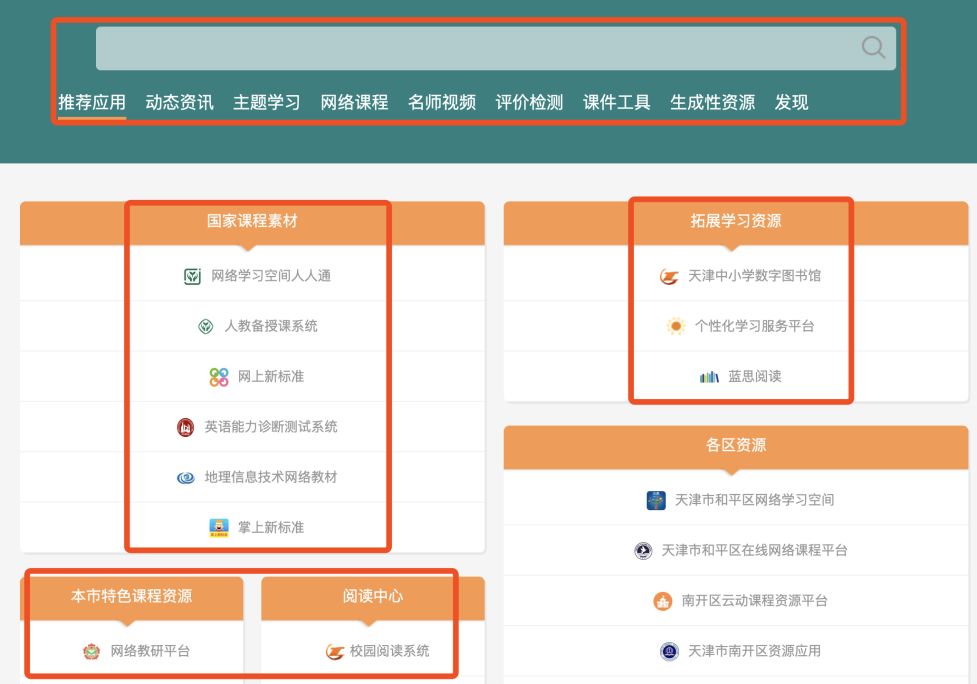Viewport: 977px width, 684px height.
Task: Click the 本市特色课程资源 section header
Action: (131, 597)
